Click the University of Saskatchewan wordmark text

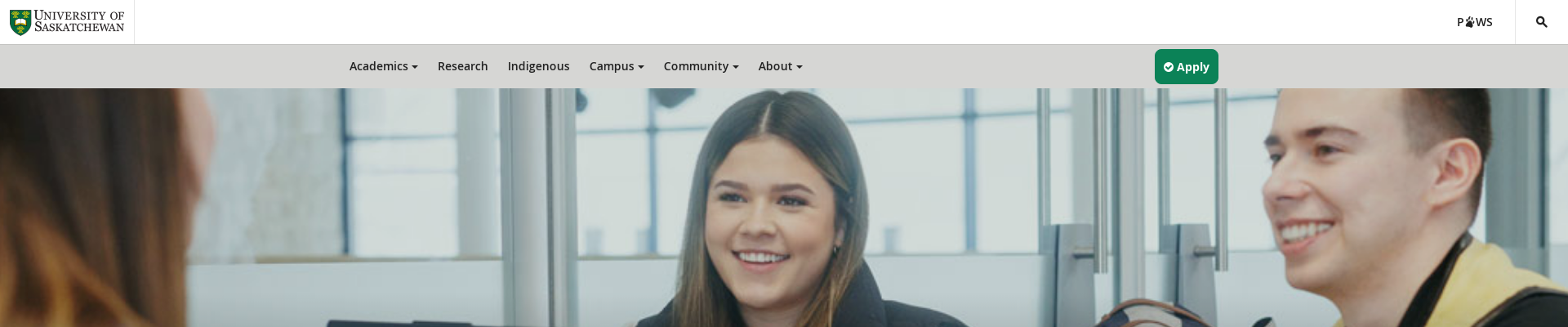pyautogui.click(x=79, y=22)
